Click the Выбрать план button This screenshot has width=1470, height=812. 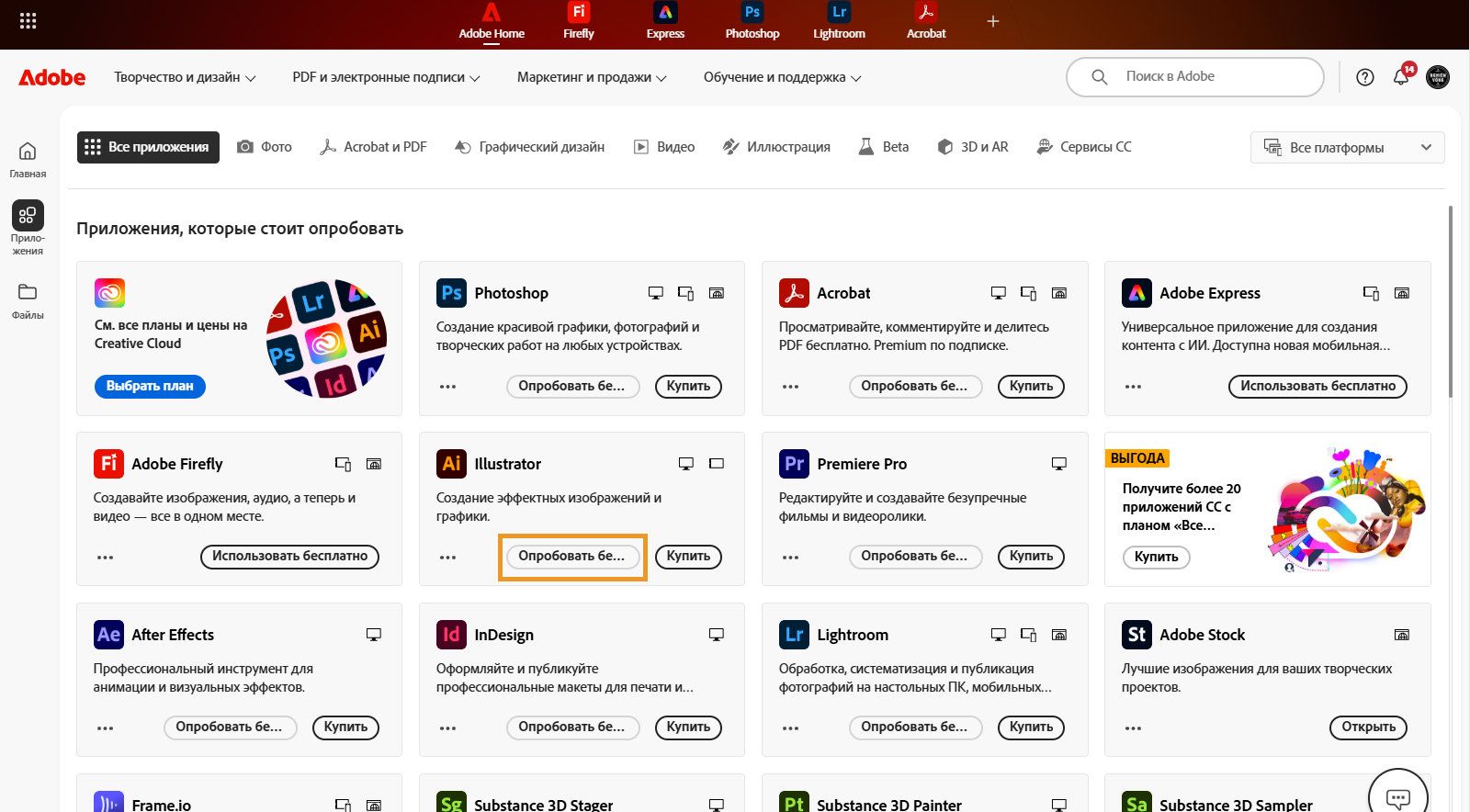(150, 387)
